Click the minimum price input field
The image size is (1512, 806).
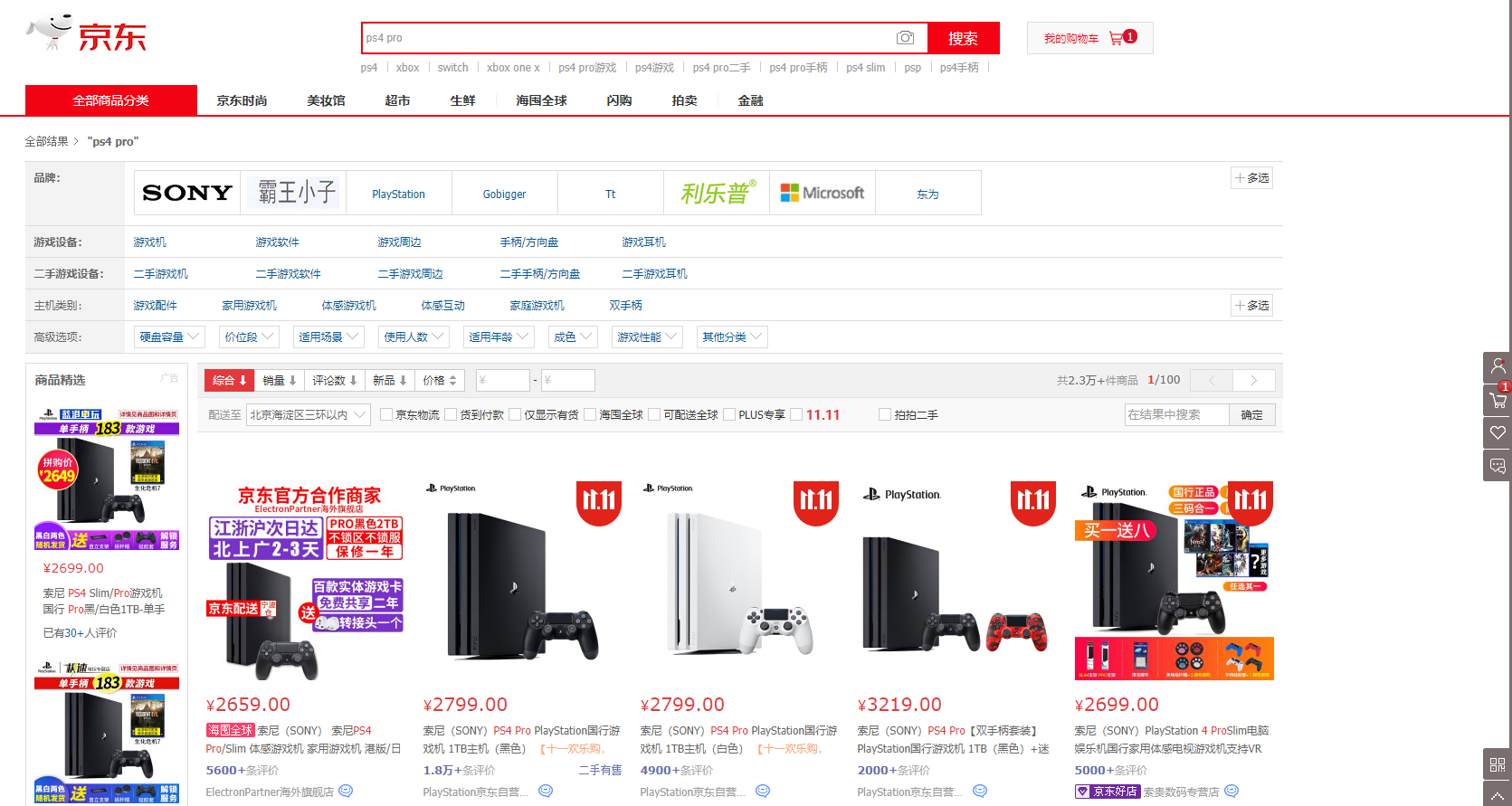pos(502,381)
